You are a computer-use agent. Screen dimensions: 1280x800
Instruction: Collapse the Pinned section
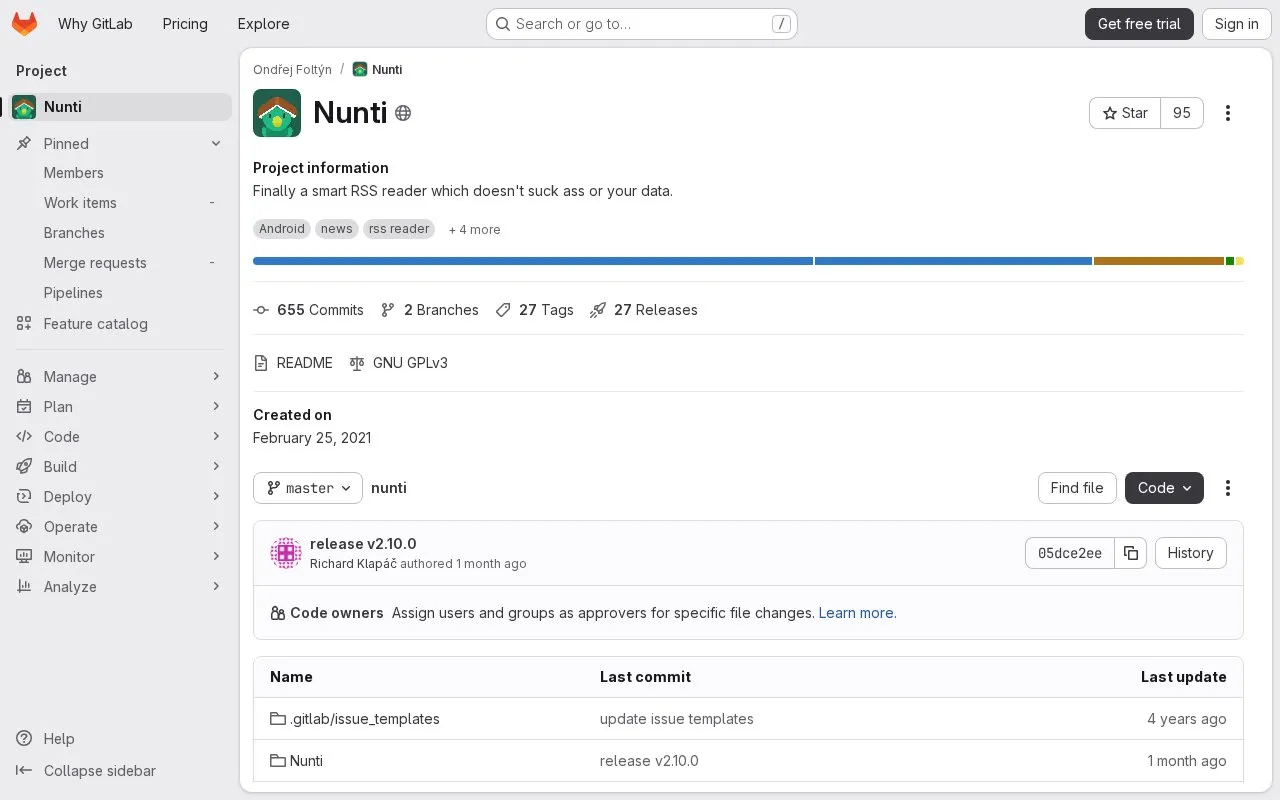[120, 144]
